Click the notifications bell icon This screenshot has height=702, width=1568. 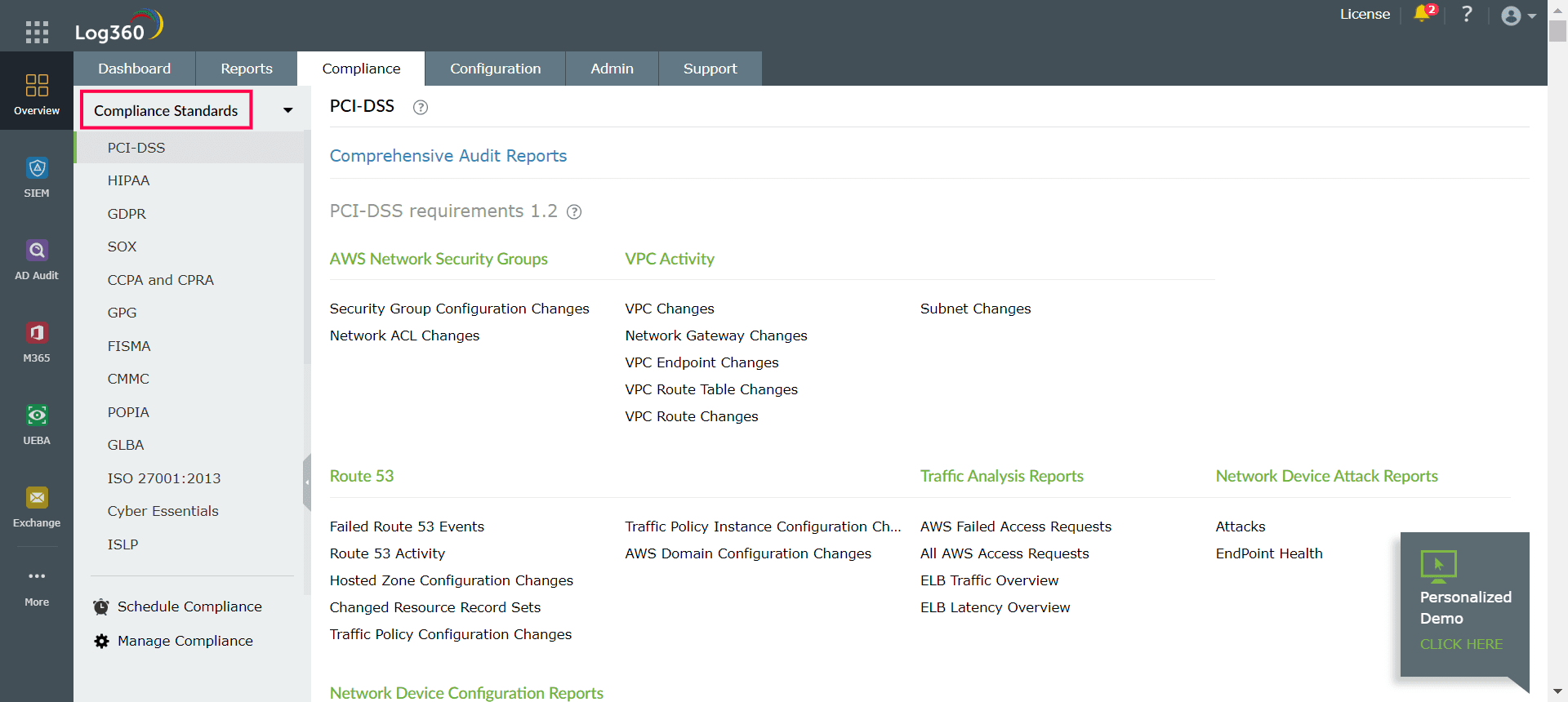tap(1422, 14)
